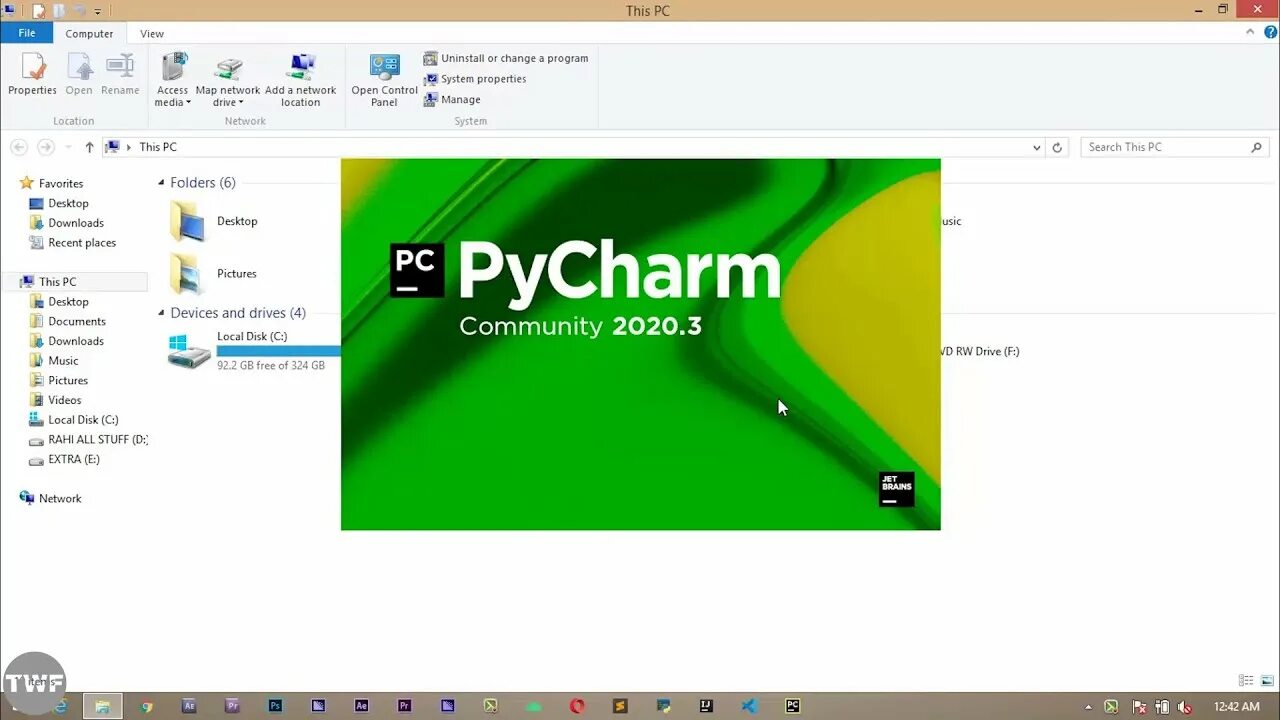
Task: Collapse the Folders (6) group
Action: click(x=161, y=183)
